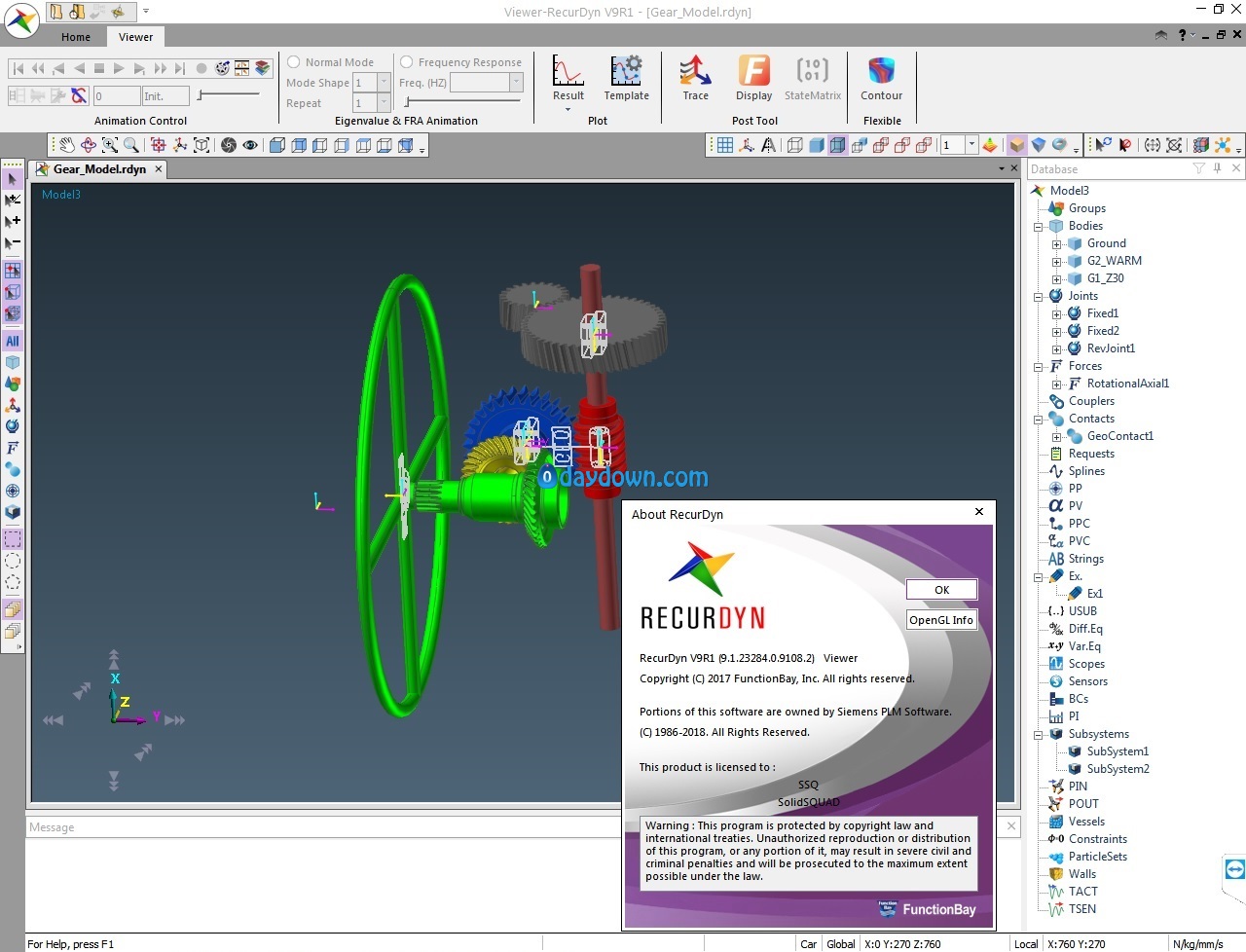Open the Display post tool

(x=753, y=78)
